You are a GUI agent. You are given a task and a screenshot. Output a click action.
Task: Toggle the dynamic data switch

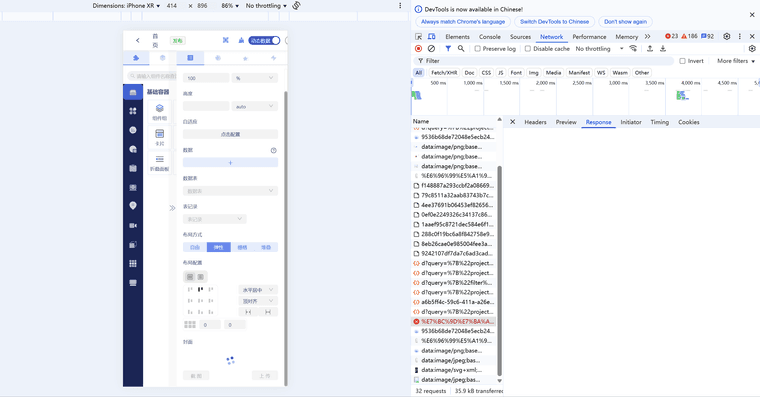(x=265, y=40)
